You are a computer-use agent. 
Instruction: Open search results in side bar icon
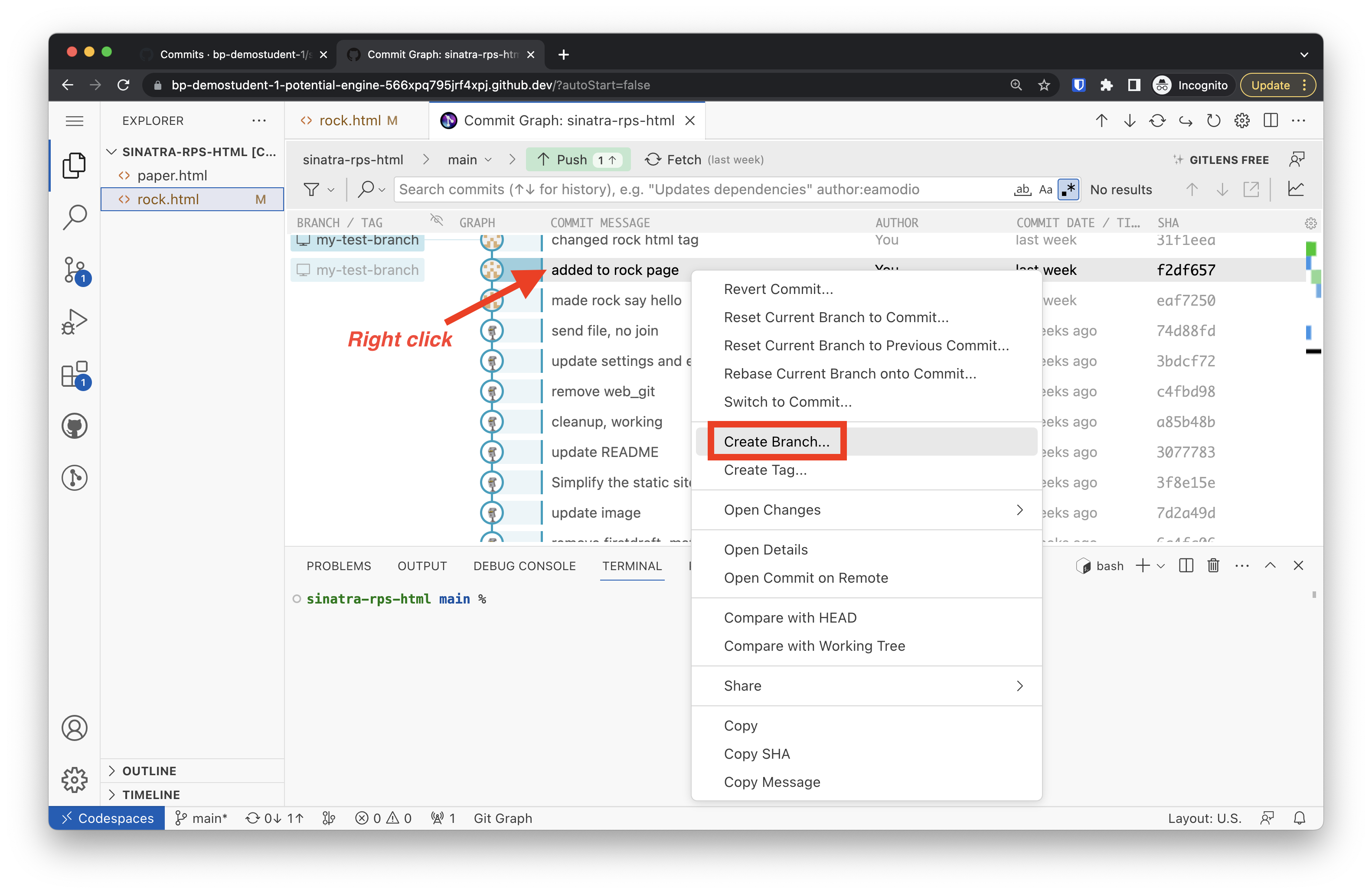tap(1251, 189)
